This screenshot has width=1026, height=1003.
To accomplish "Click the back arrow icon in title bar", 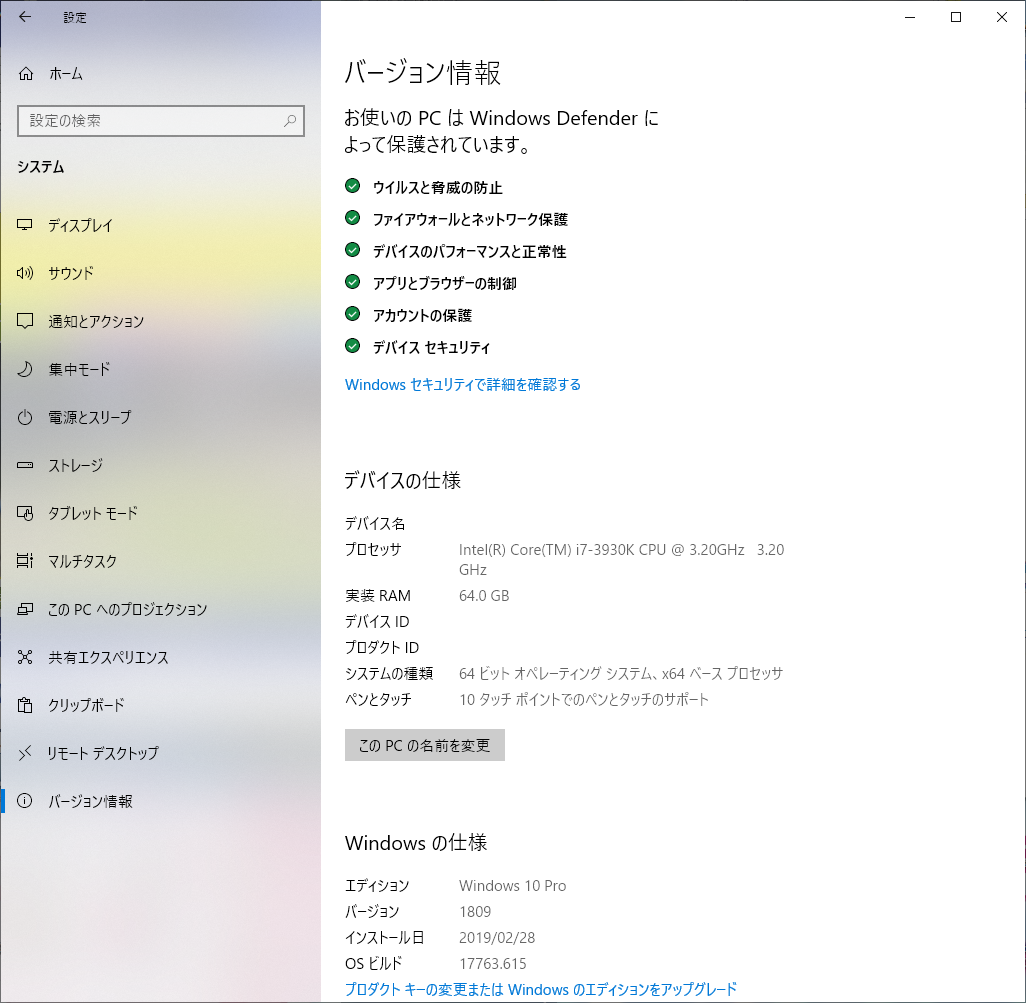I will (25, 17).
